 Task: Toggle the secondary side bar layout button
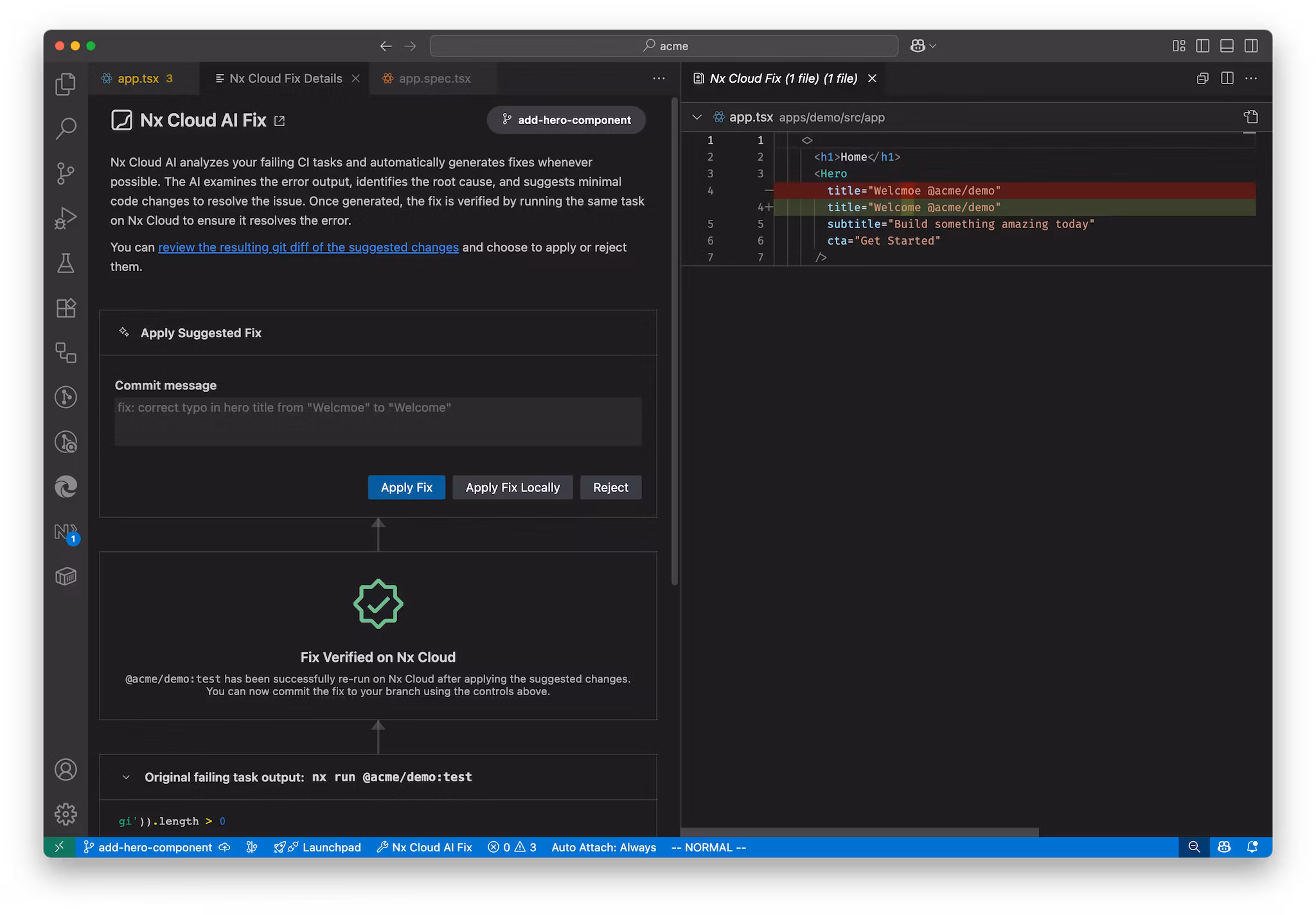click(x=1251, y=46)
